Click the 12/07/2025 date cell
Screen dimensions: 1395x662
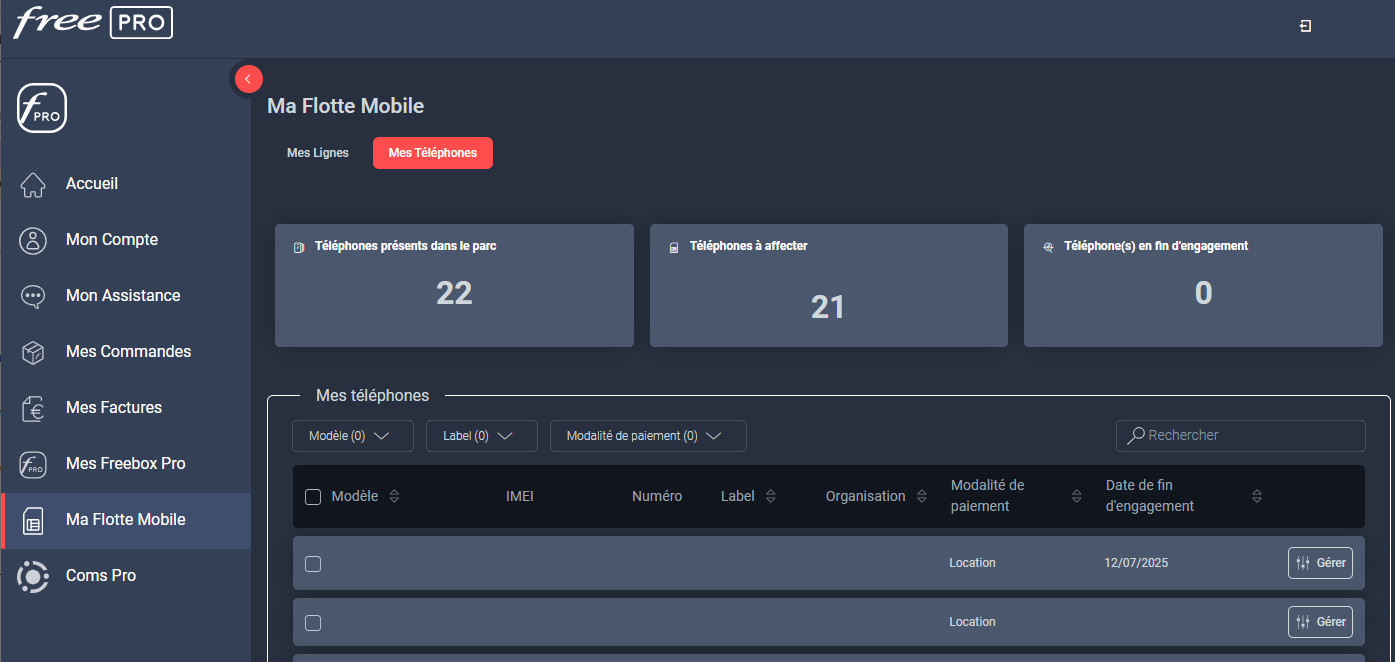(x=1136, y=563)
